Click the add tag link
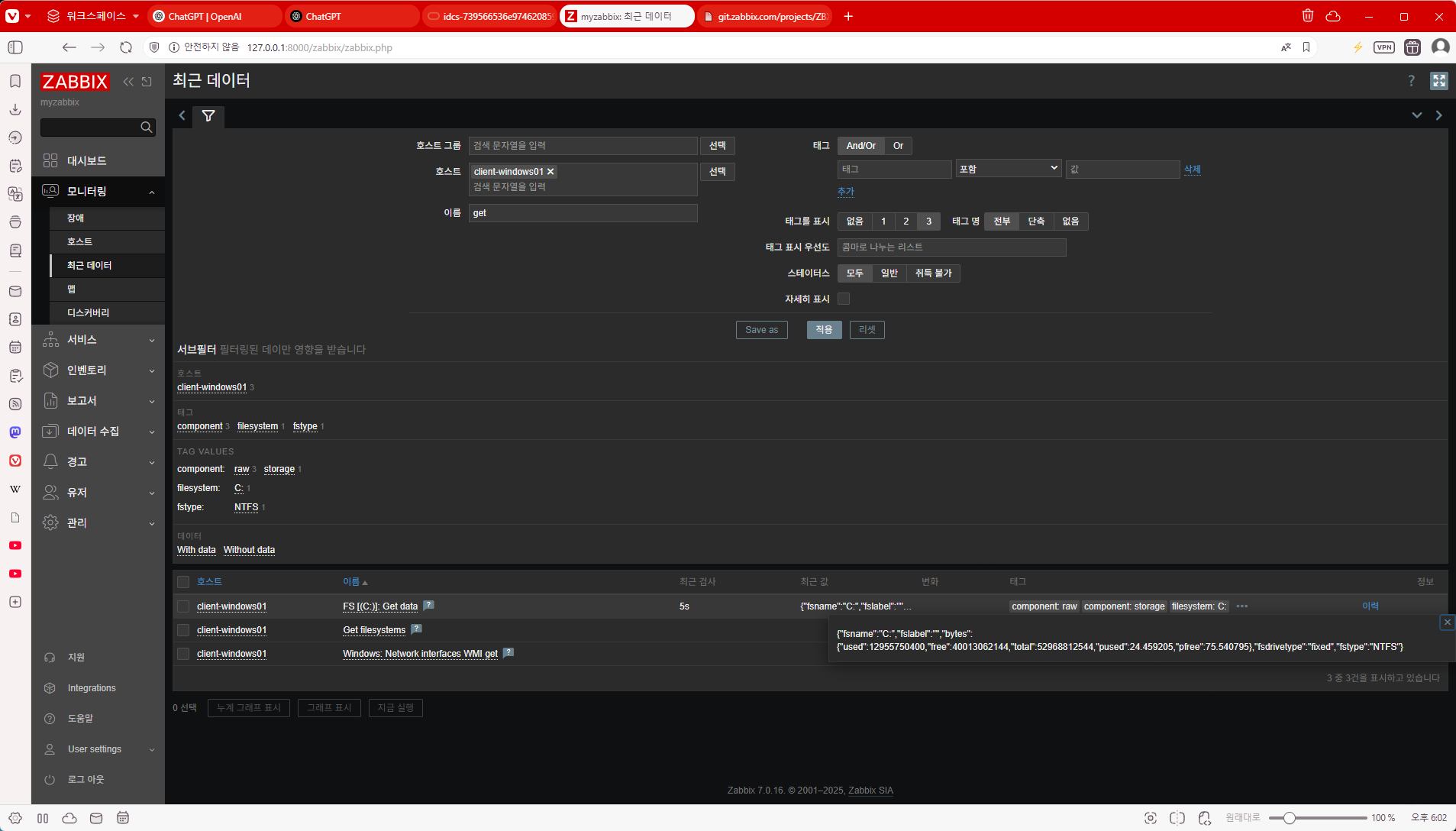This screenshot has height=831, width=1456. coord(845,192)
